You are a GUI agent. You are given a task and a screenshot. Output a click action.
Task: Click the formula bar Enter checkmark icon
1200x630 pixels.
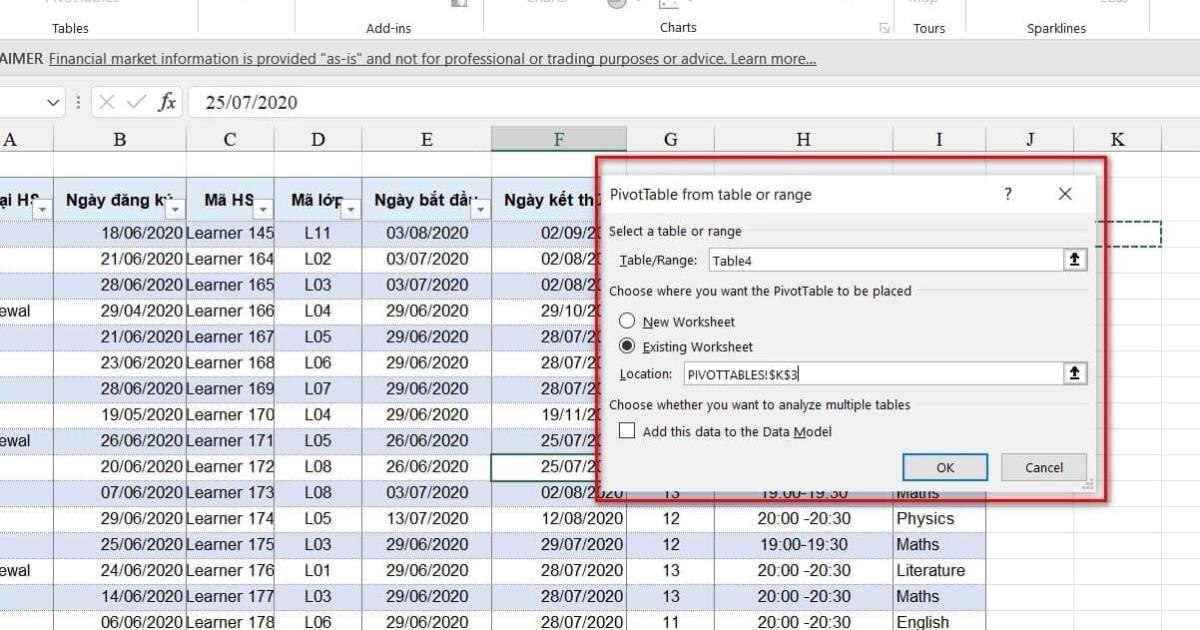pos(137,102)
